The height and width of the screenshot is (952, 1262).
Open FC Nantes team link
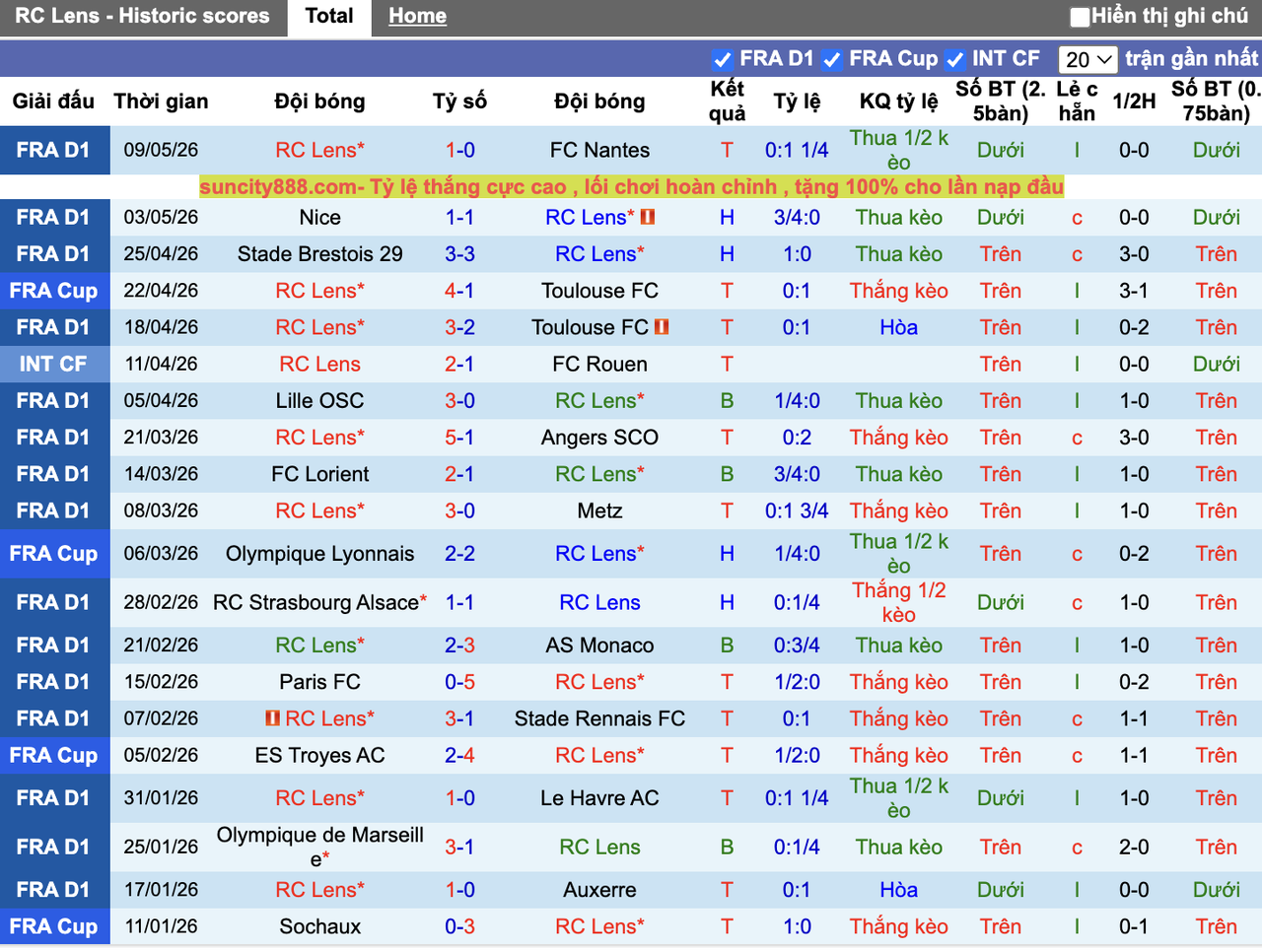tap(599, 150)
